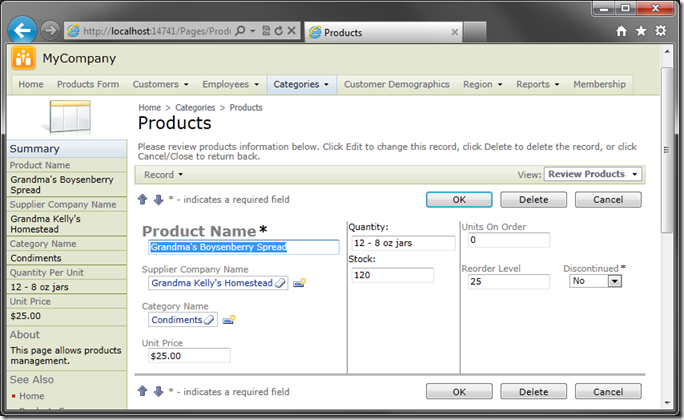Create new category with icon beside Condiments

[x=229, y=320]
